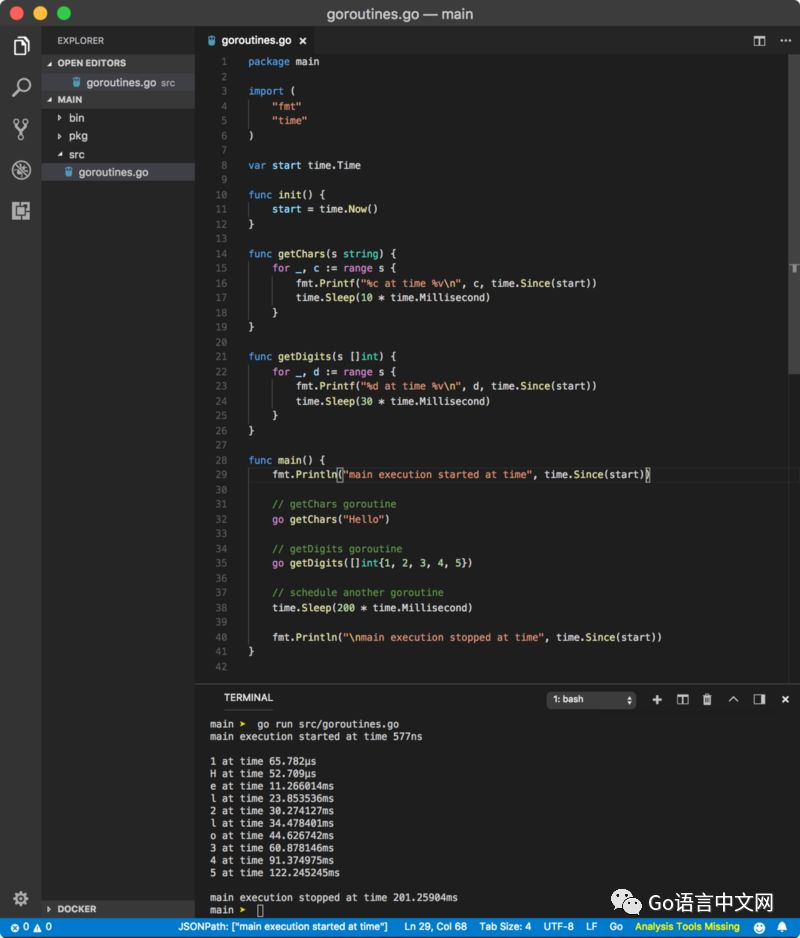The width and height of the screenshot is (800, 938).
Task: Click '5 at time 122.245245ms' output line
Action: coord(275,873)
